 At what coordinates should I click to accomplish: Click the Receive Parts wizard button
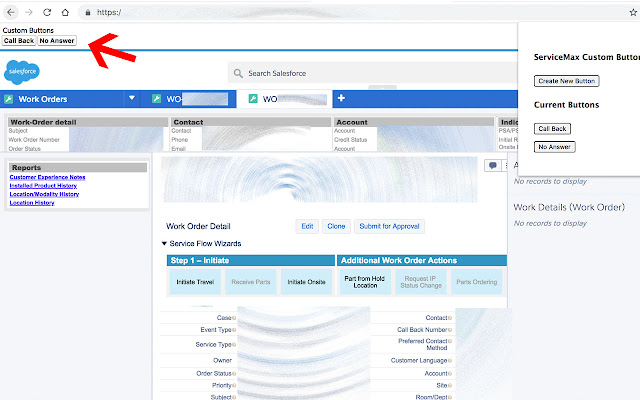pyautogui.click(x=251, y=282)
